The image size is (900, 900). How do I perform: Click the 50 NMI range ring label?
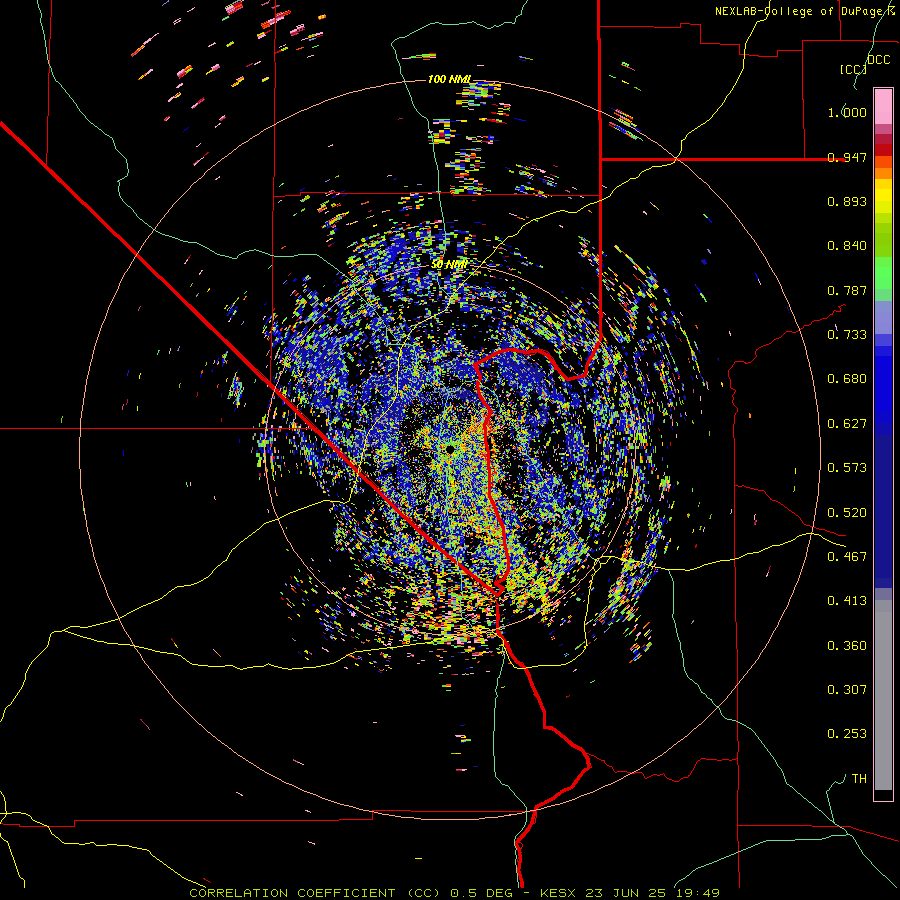point(449,264)
